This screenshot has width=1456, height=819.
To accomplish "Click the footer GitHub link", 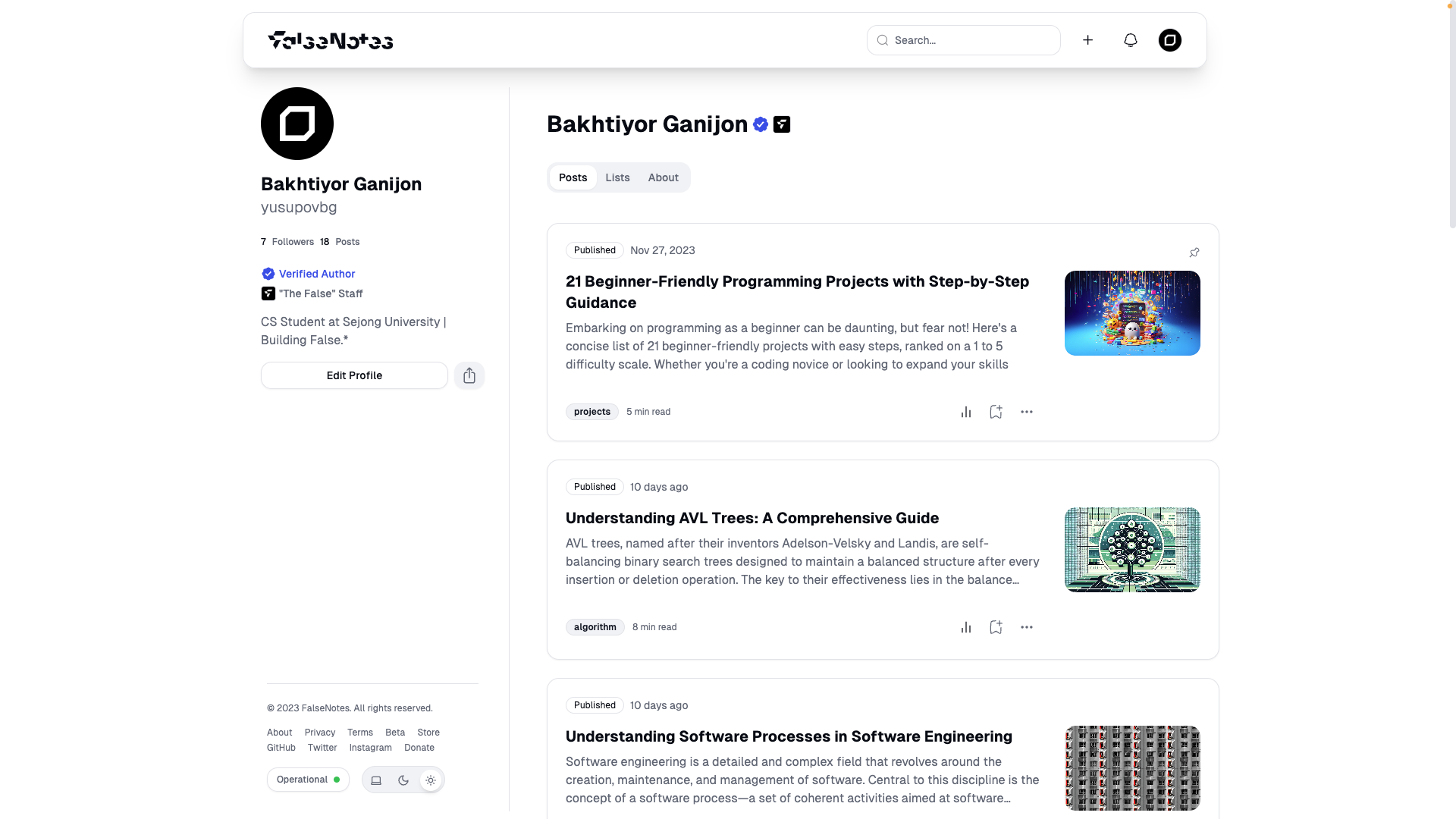I will (281, 748).
